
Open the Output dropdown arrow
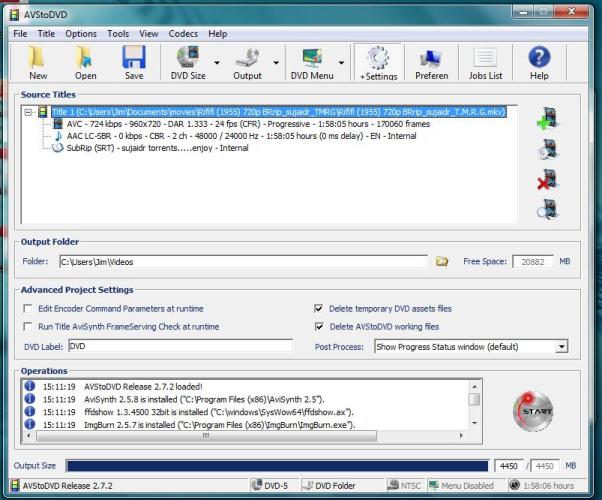tap(276, 63)
